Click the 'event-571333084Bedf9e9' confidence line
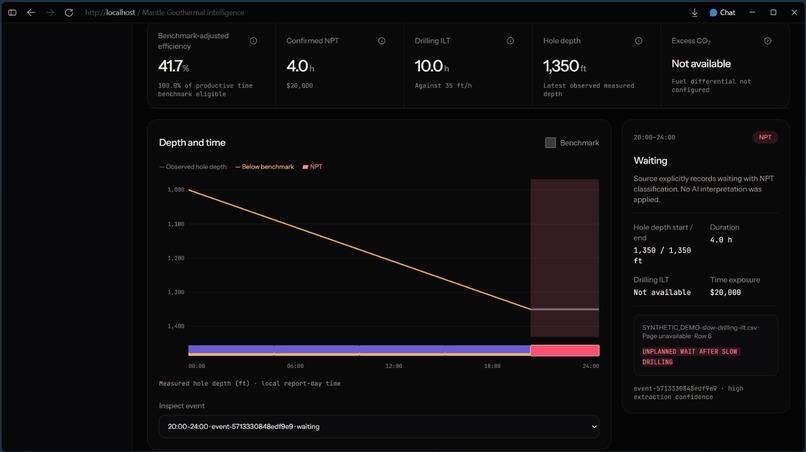 (x=688, y=392)
